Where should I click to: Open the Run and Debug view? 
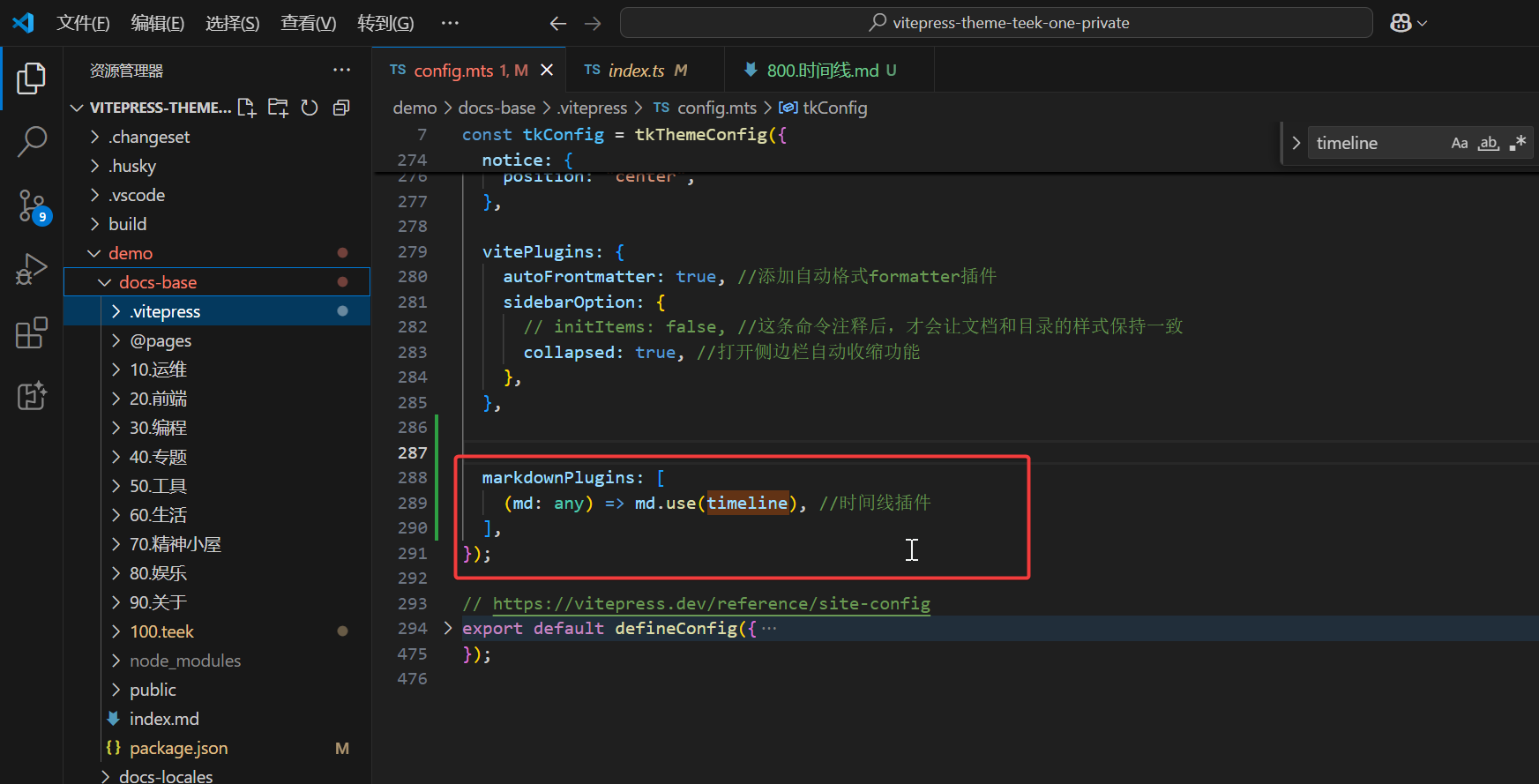pyautogui.click(x=32, y=269)
